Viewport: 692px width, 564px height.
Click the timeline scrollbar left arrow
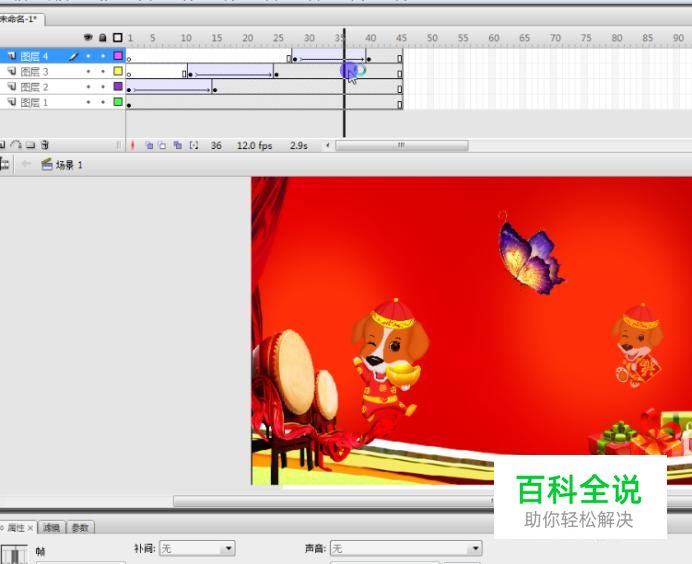327,145
